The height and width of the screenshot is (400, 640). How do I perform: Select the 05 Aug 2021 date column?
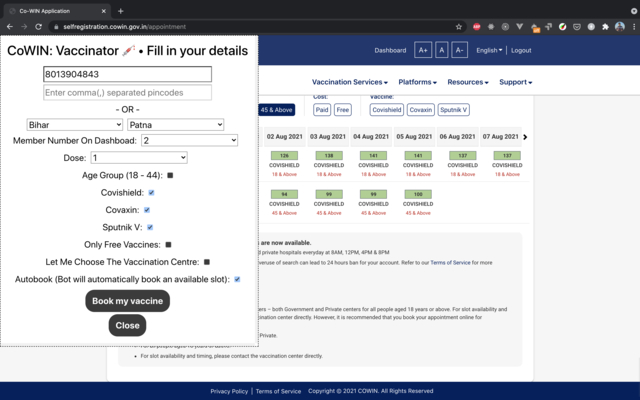[x=414, y=137]
